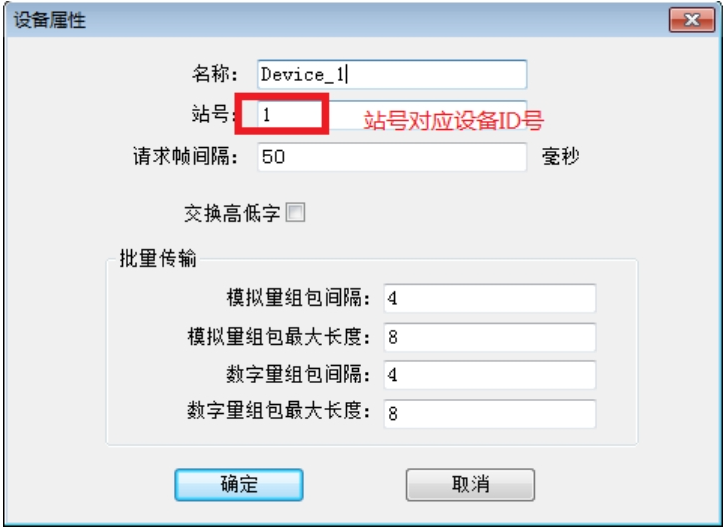
Task: Click the 名称 label text
Action: 215,74
